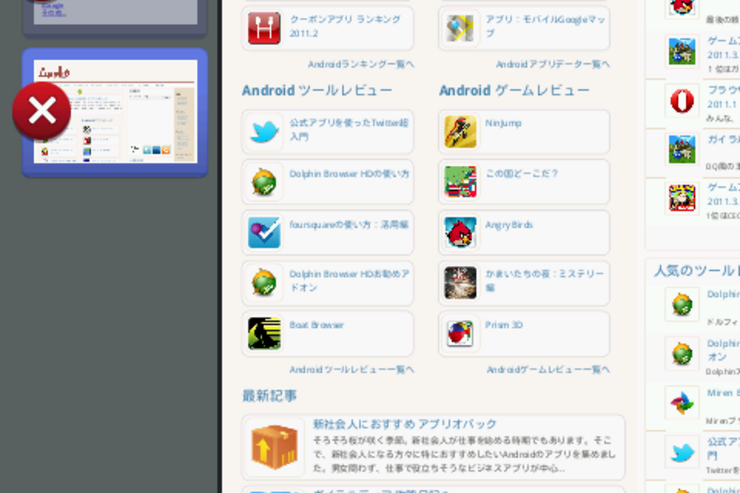Screen dimensions: 740x493
Task: Open the new employee recommended apps article title
Action: pyautogui.click(x=404, y=424)
